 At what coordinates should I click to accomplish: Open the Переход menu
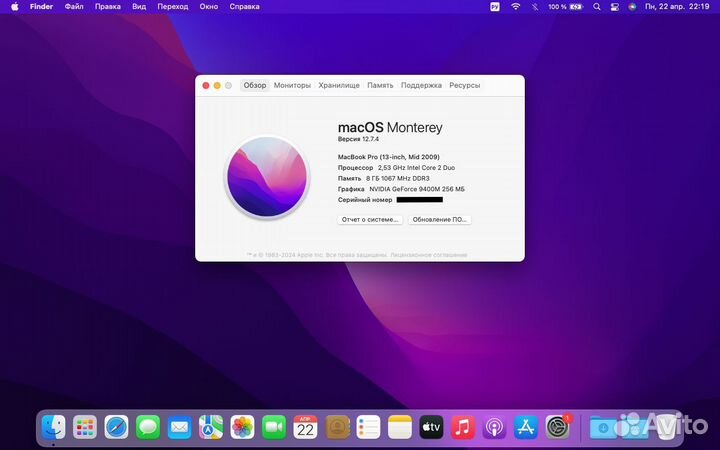173,6
